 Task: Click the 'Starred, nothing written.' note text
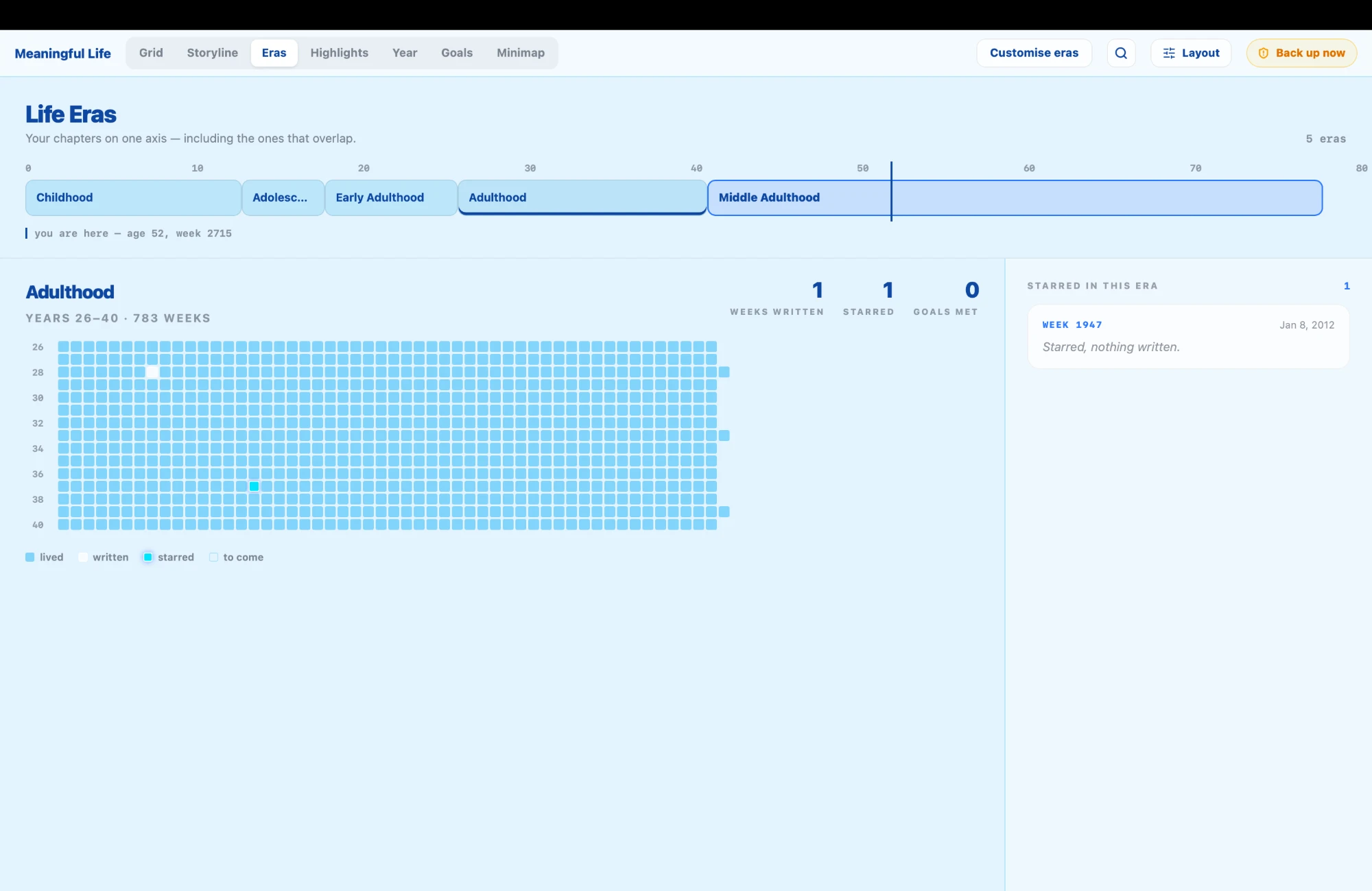pyautogui.click(x=1111, y=347)
